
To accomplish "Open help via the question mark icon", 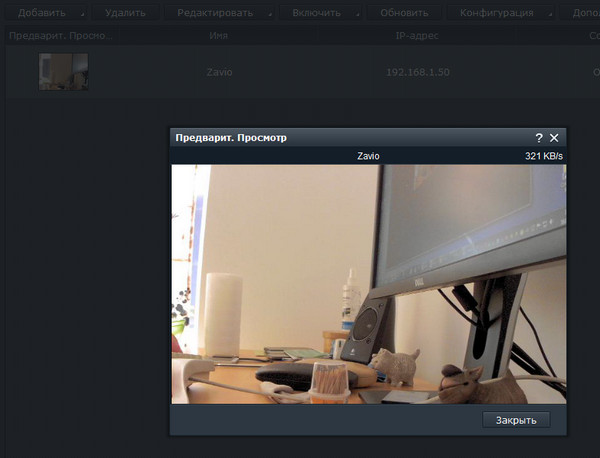I will [x=539, y=138].
